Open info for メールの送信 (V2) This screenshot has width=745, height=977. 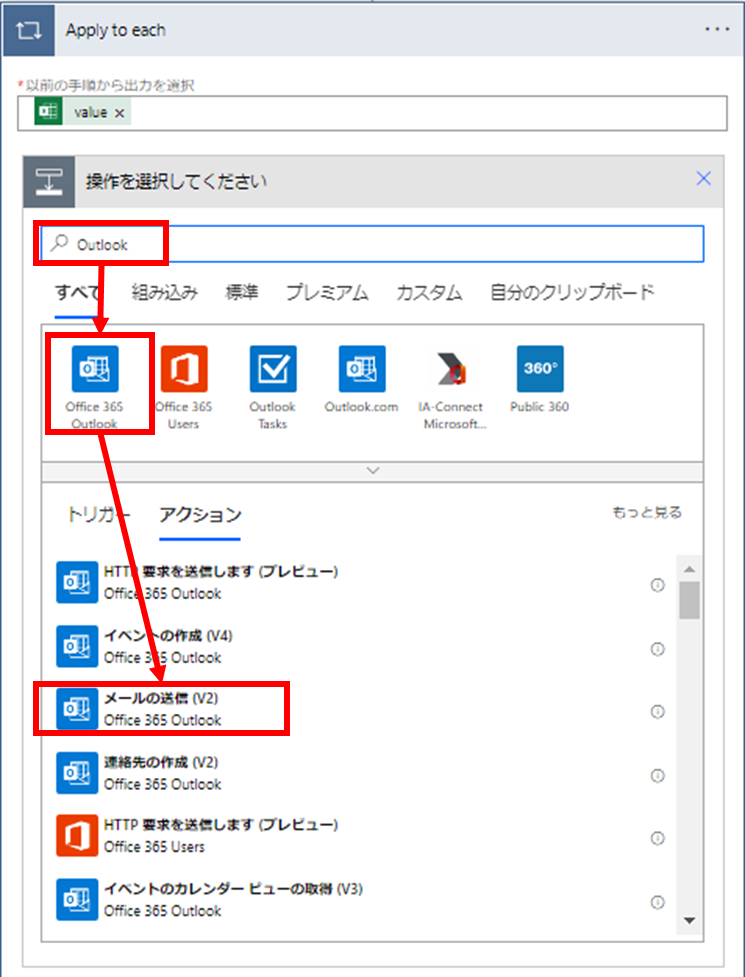pyautogui.click(x=657, y=712)
